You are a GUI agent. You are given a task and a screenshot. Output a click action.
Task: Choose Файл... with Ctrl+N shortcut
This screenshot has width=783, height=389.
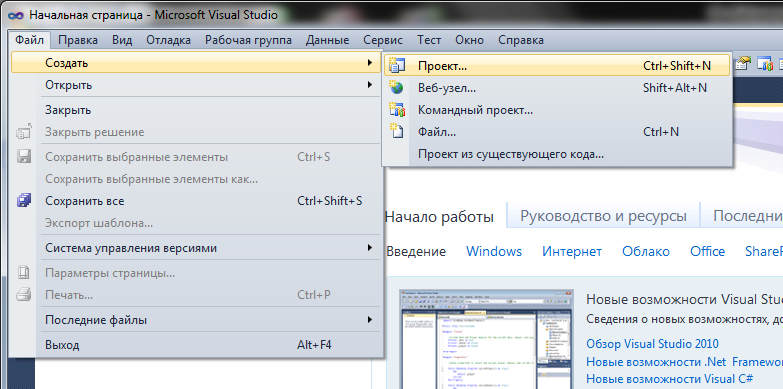[557, 132]
